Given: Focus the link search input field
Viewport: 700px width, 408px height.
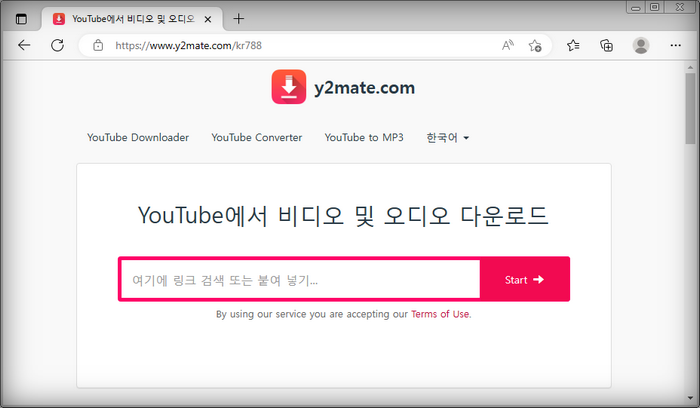Looking at the screenshot, I should pyautogui.click(x=300, y=279).
